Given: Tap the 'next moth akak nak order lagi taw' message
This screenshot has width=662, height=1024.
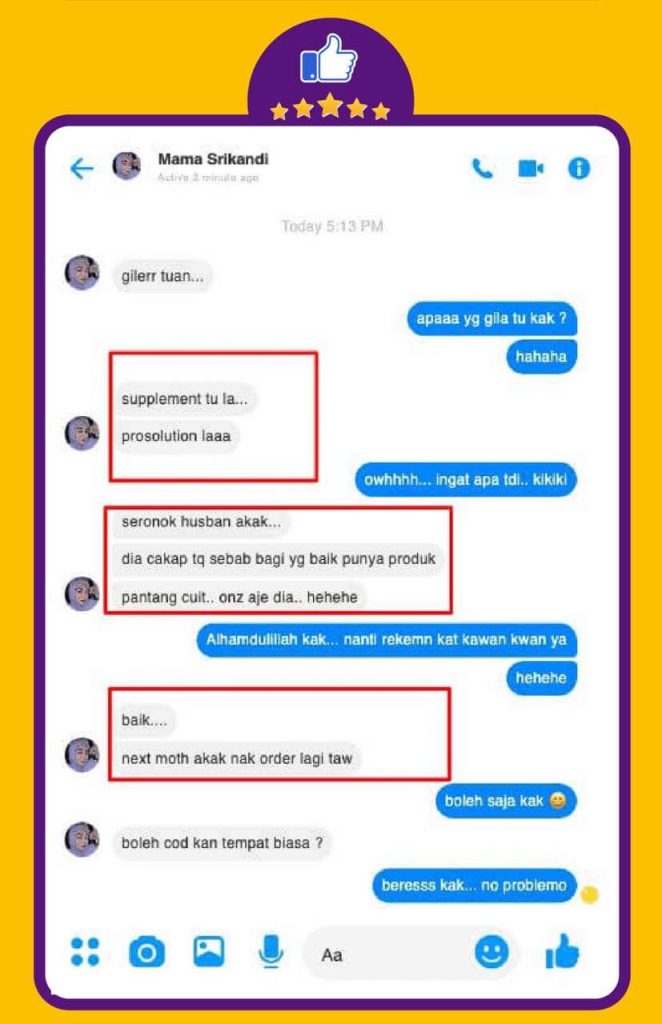Looking at the screenshot, I should [x=237, y=759].
